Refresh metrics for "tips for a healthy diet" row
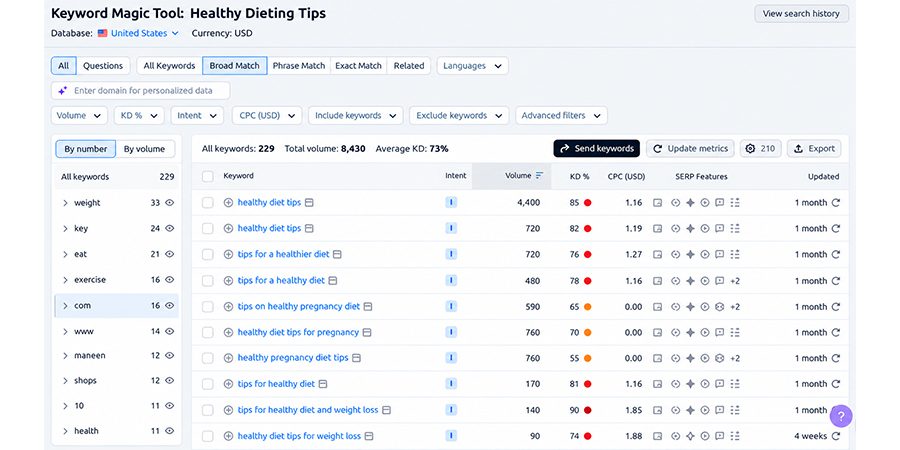 tap(836, 281)
